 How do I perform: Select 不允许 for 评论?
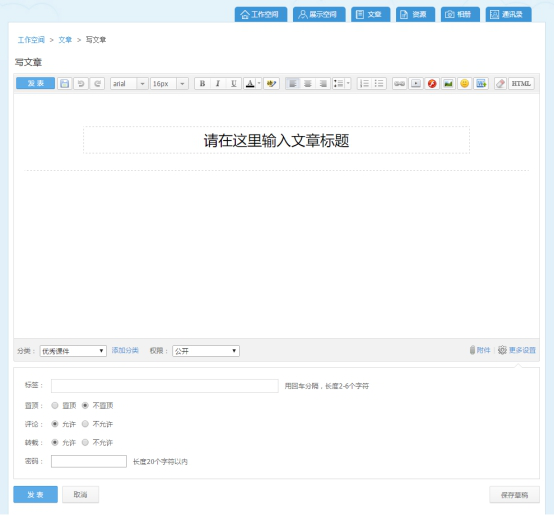pos(85,424)
